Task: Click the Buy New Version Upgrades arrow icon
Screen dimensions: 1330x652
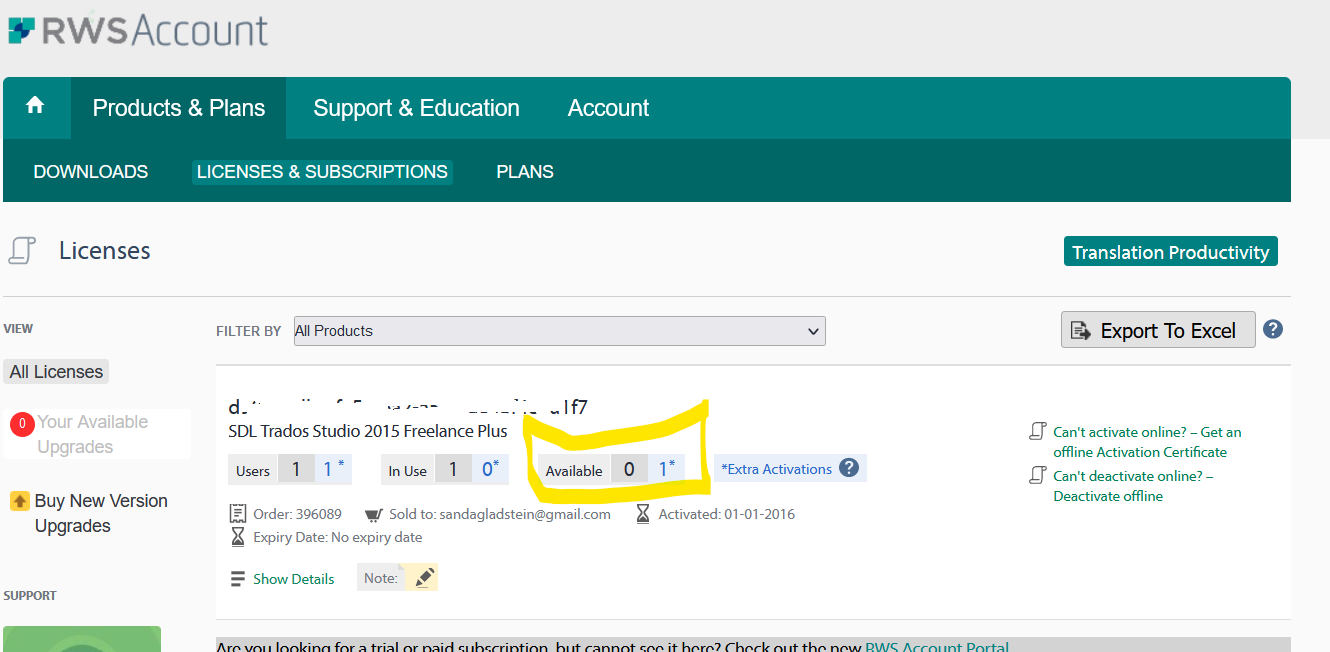Action: (19, 501)
